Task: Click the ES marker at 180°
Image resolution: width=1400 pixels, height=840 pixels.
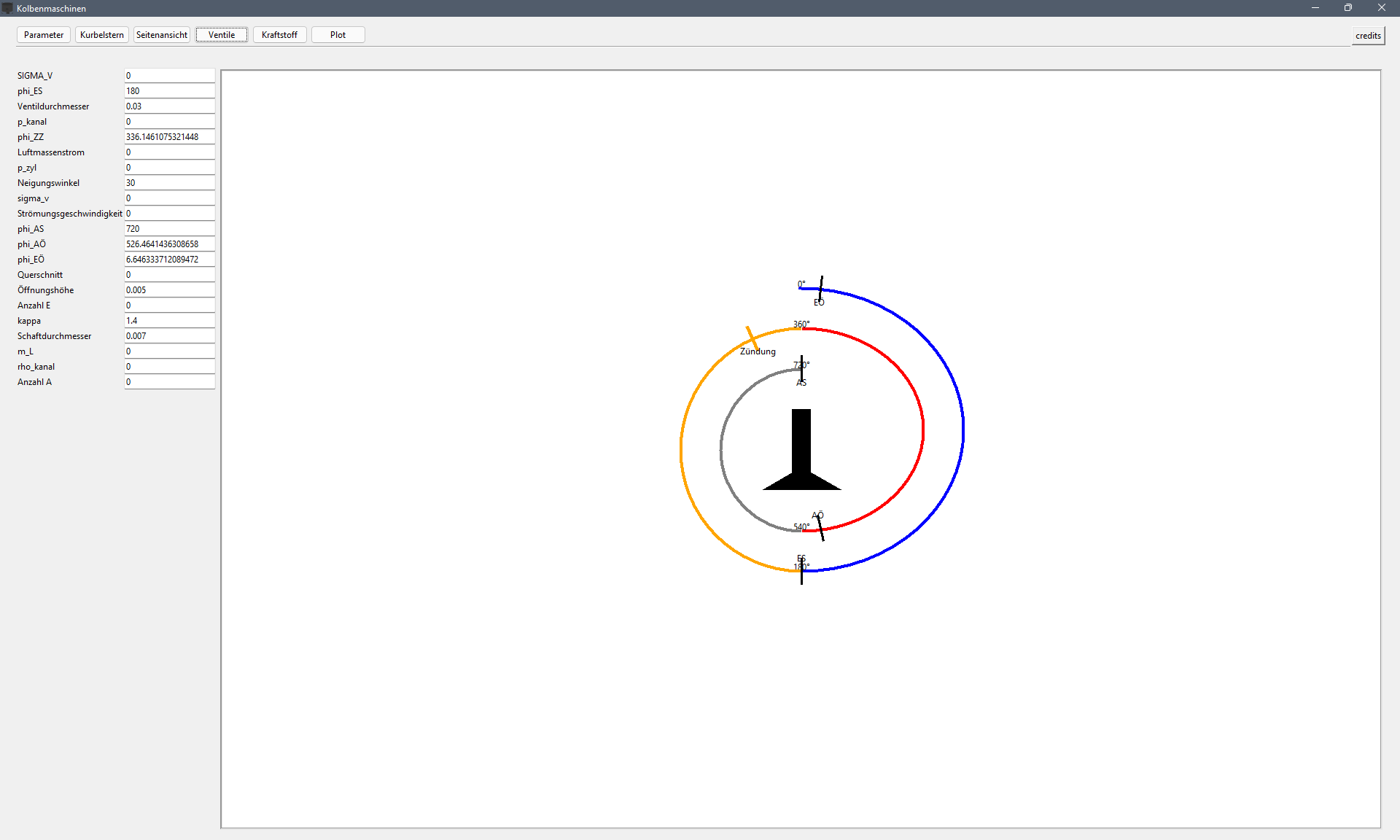Action: tap(801, 571)
